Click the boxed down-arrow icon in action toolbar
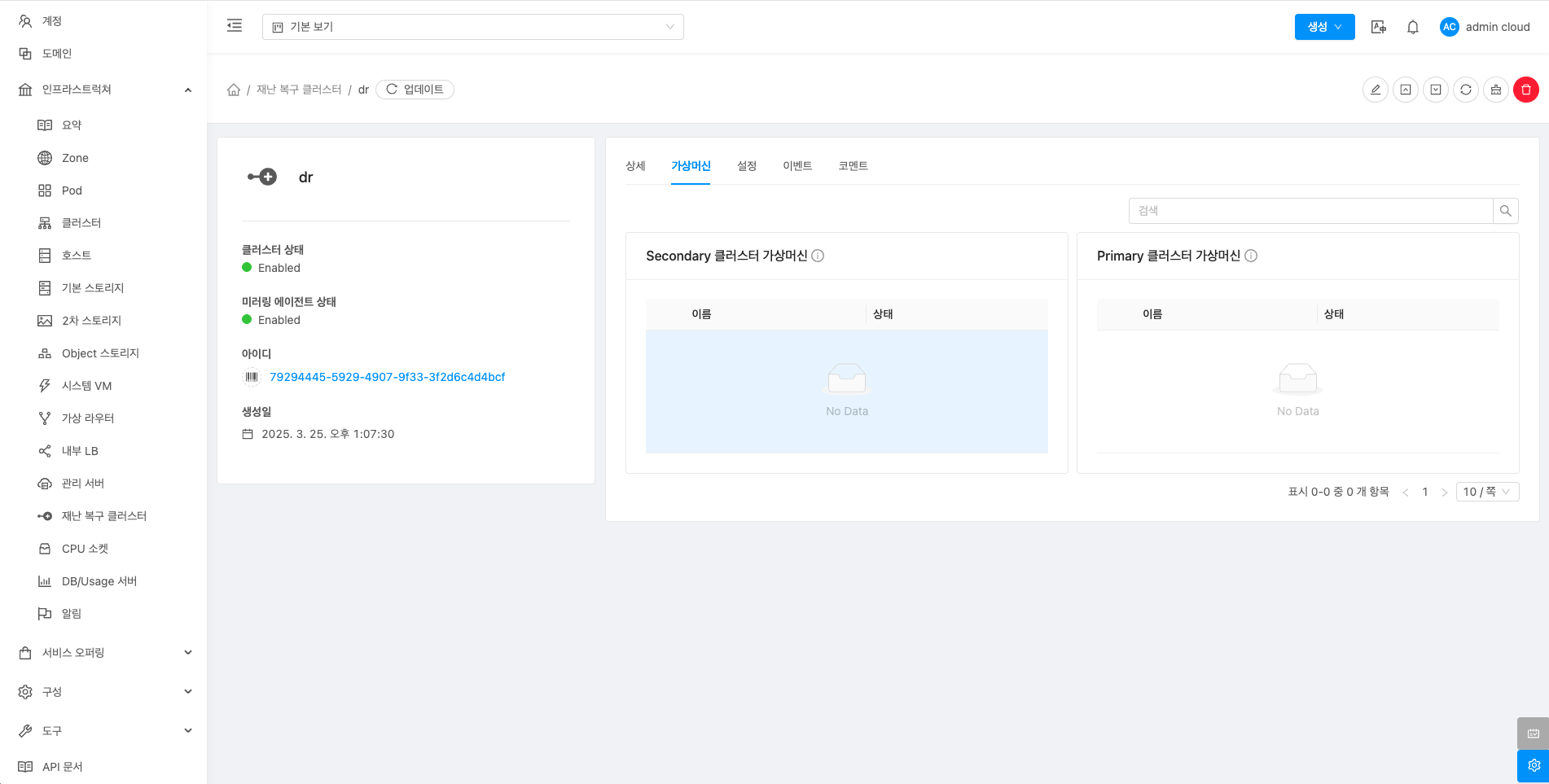This screenshot has height=784, width=1549. (1435, 90)
